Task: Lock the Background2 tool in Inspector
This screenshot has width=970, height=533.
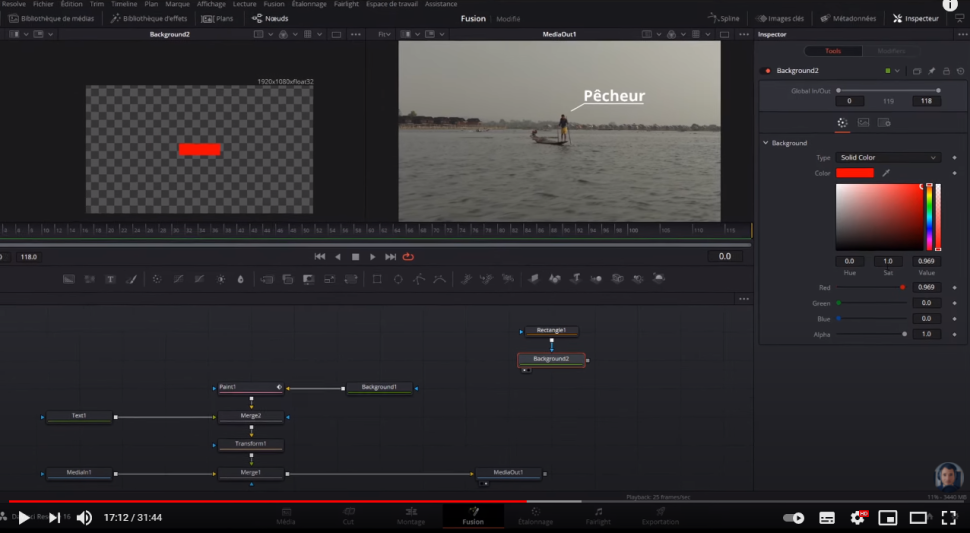Action: 946,71
